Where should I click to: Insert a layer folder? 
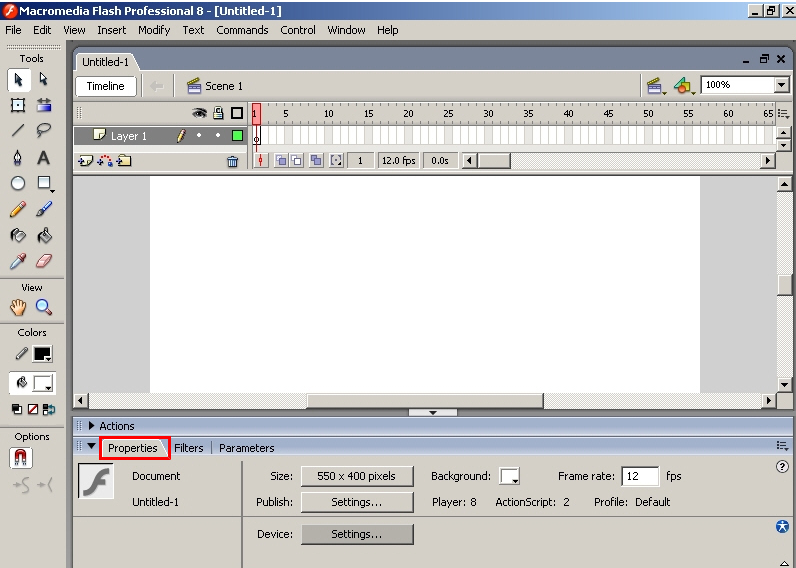pyautogui.click(x=124, y=161)
